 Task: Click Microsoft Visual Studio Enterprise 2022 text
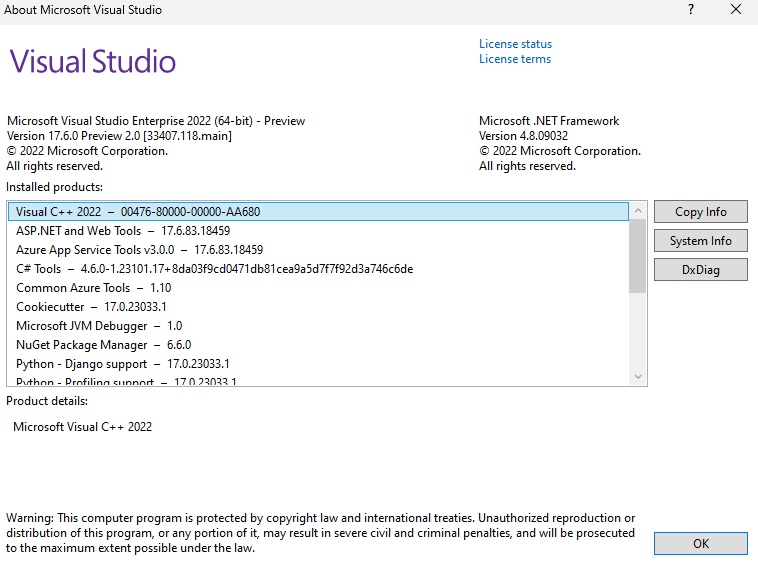[x=156, y=121]
